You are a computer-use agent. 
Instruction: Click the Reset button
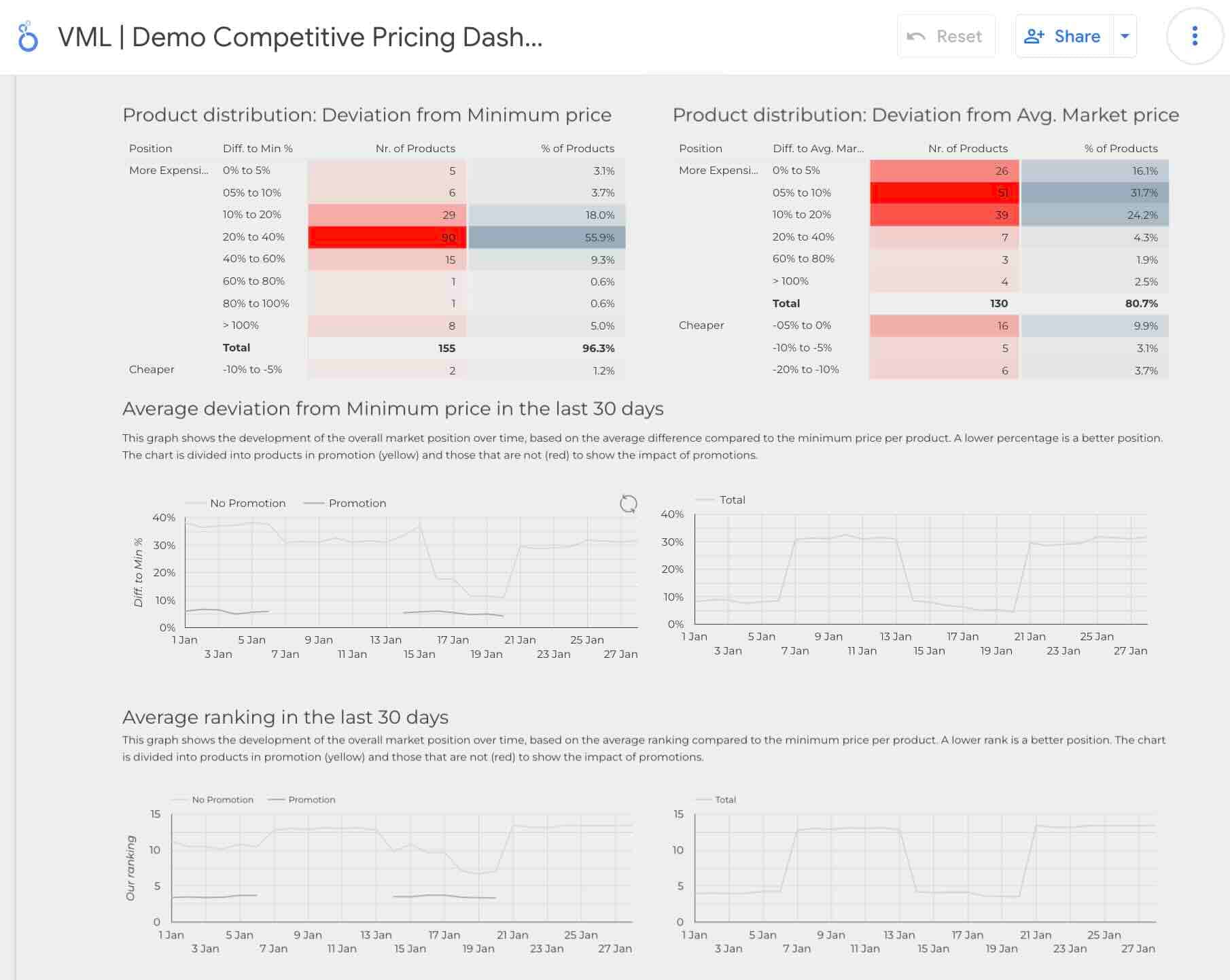(946, 36)
